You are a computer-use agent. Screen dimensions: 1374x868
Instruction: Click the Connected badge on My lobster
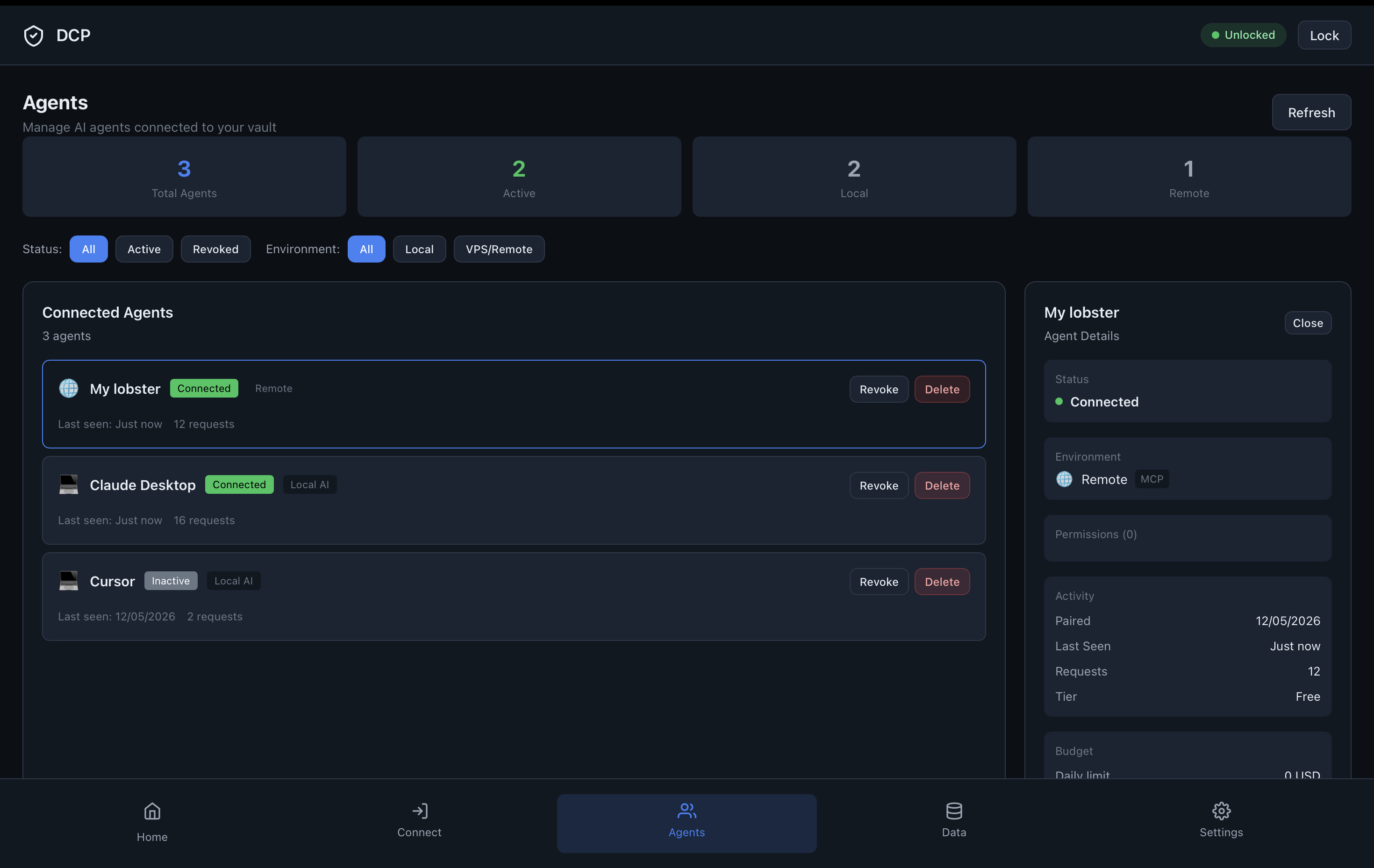tap(204, 388)
